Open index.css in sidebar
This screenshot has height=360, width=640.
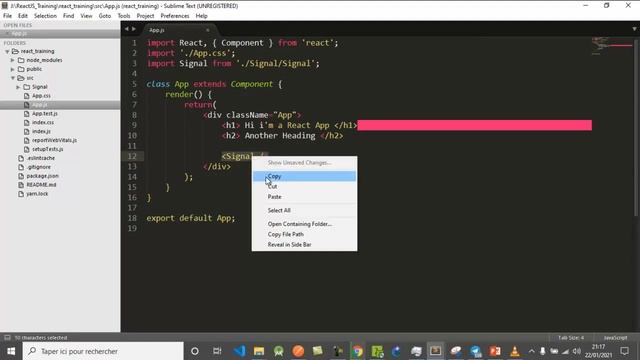(x=43, y=122)
